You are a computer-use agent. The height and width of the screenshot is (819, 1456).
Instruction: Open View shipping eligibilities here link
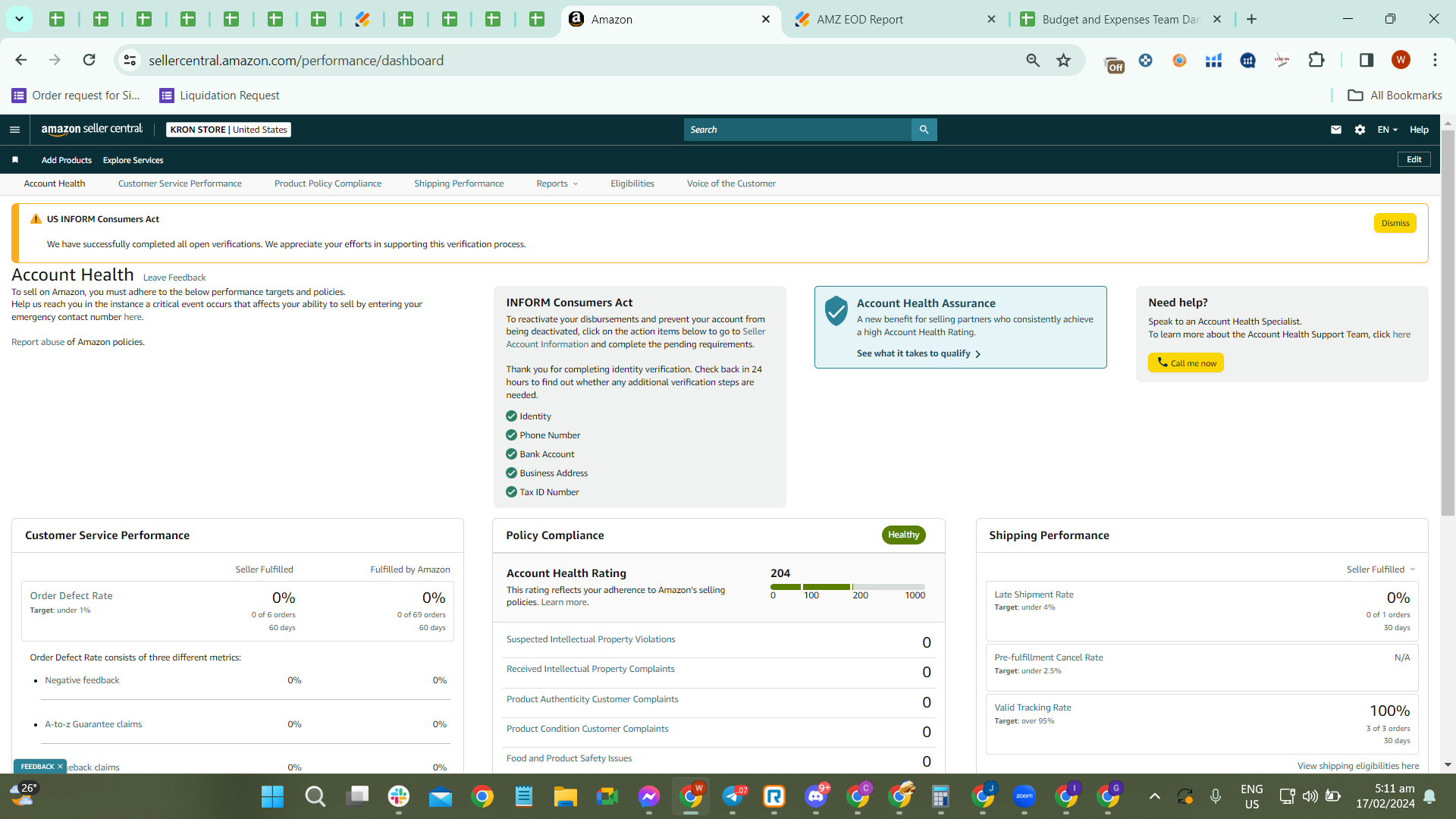(1358, 766)
